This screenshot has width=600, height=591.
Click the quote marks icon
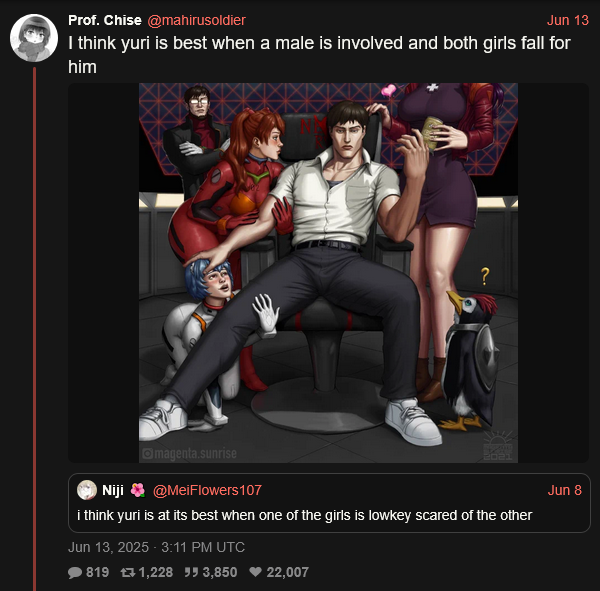coord(191,573)
